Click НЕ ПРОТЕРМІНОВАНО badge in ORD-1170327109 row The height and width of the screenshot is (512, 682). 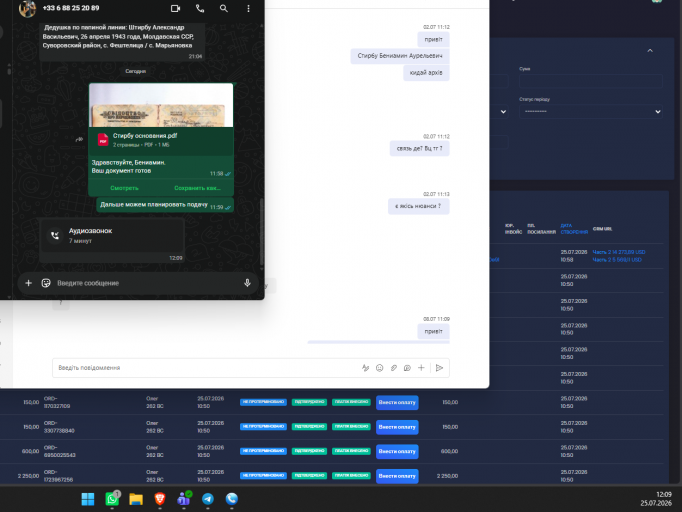click(x=263, y=402)
